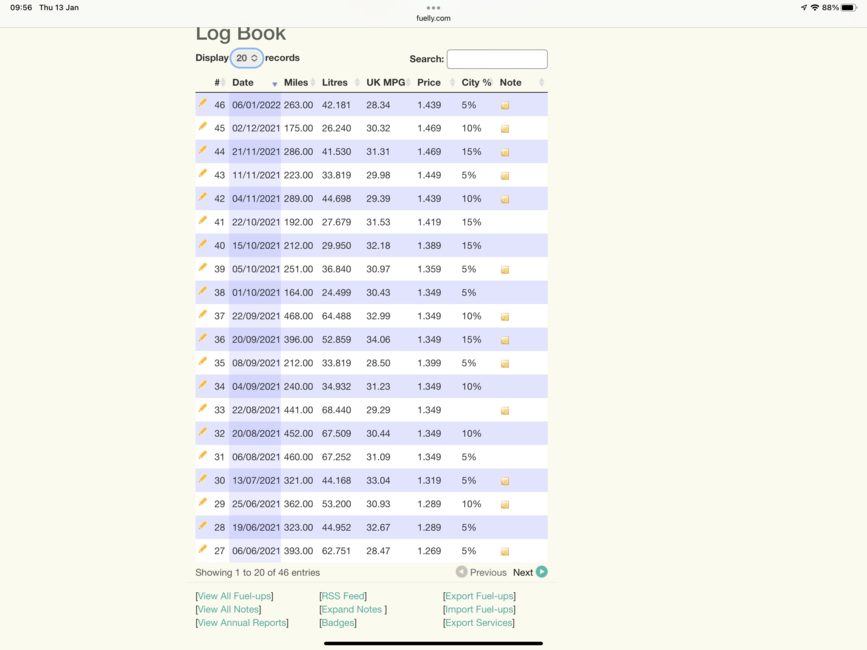Viewport: 867px width, 650px height.
Task: Open View All Notes link
Action: point(228,609)
